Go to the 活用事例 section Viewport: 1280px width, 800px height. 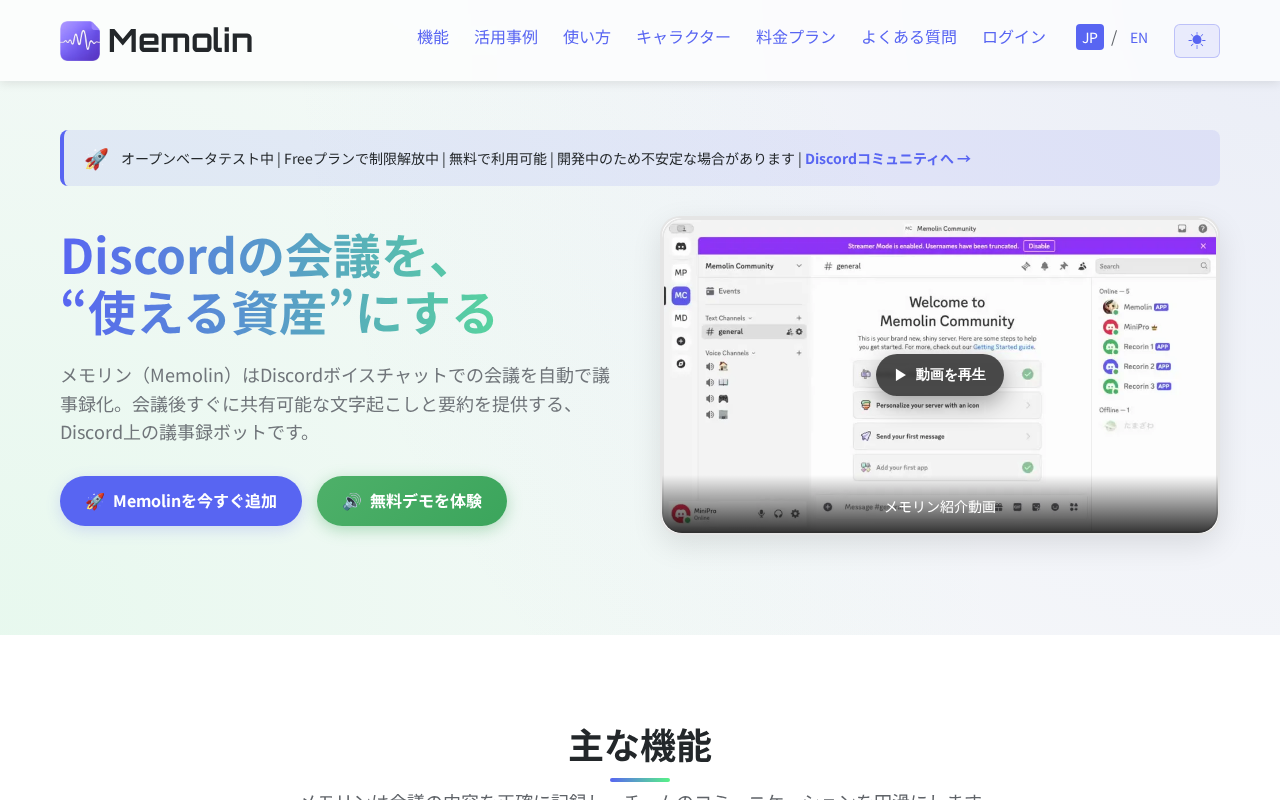point(506,38)
